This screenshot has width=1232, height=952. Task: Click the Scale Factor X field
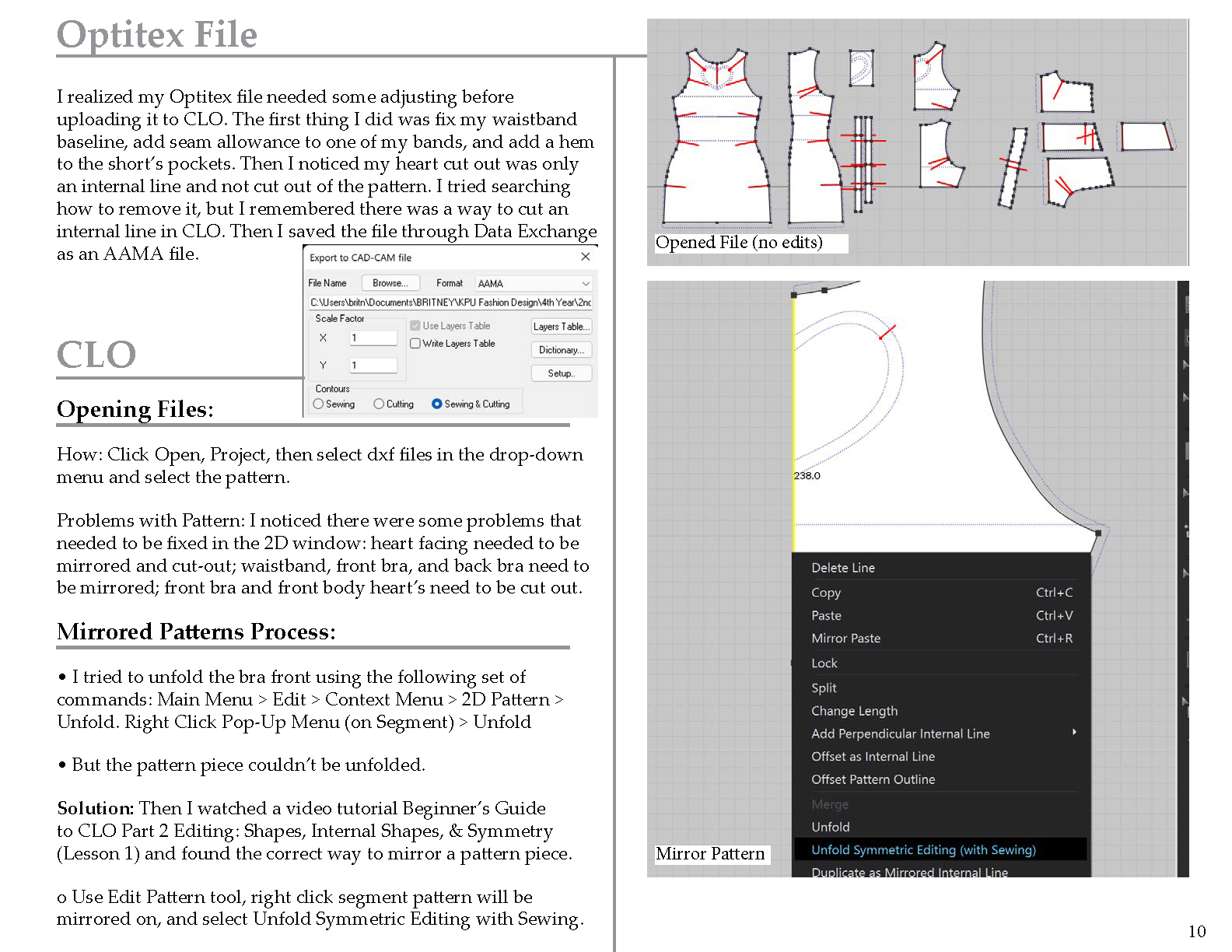[x=373, y=338]
